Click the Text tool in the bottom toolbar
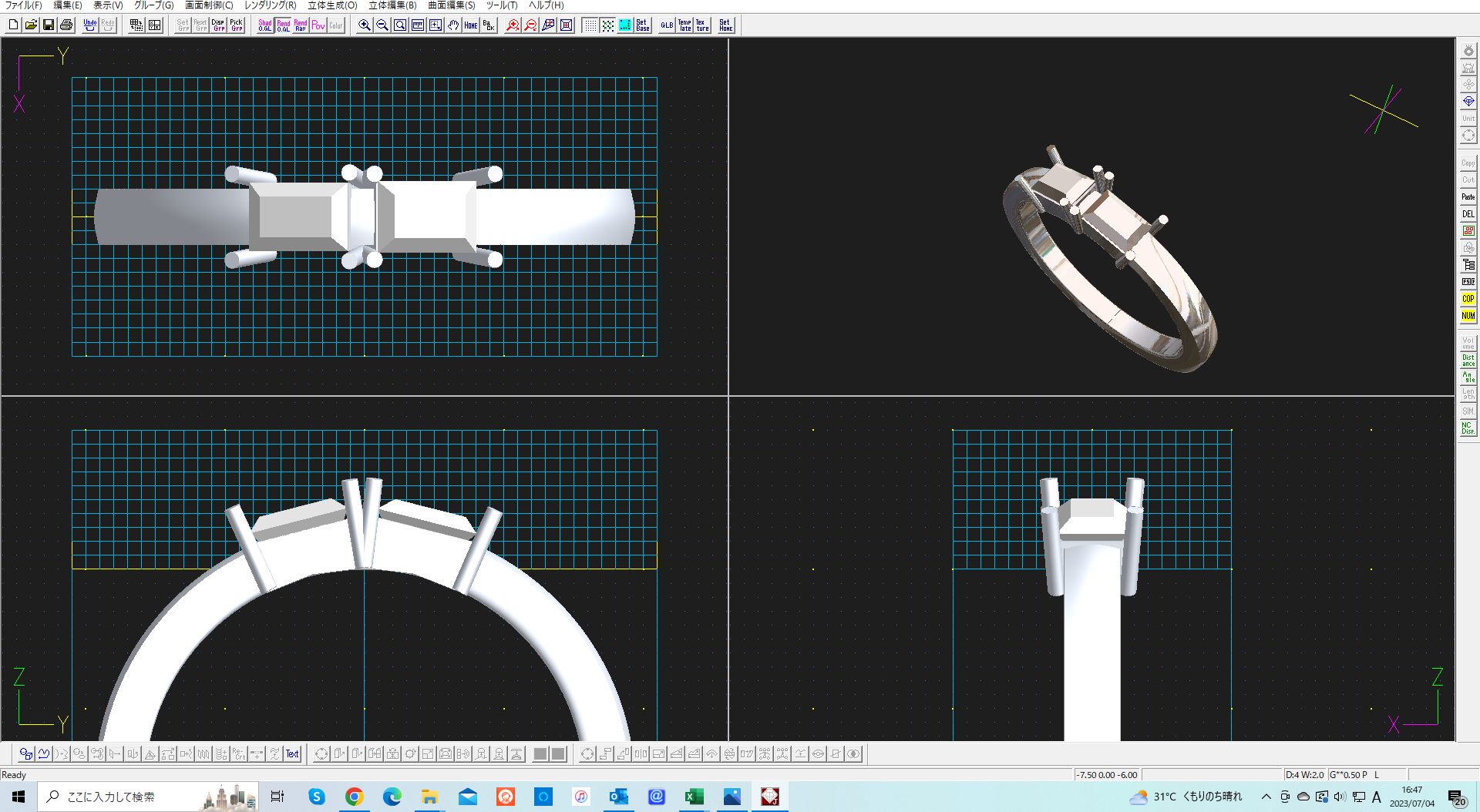1480x812 pixels. tap(291, 754)
